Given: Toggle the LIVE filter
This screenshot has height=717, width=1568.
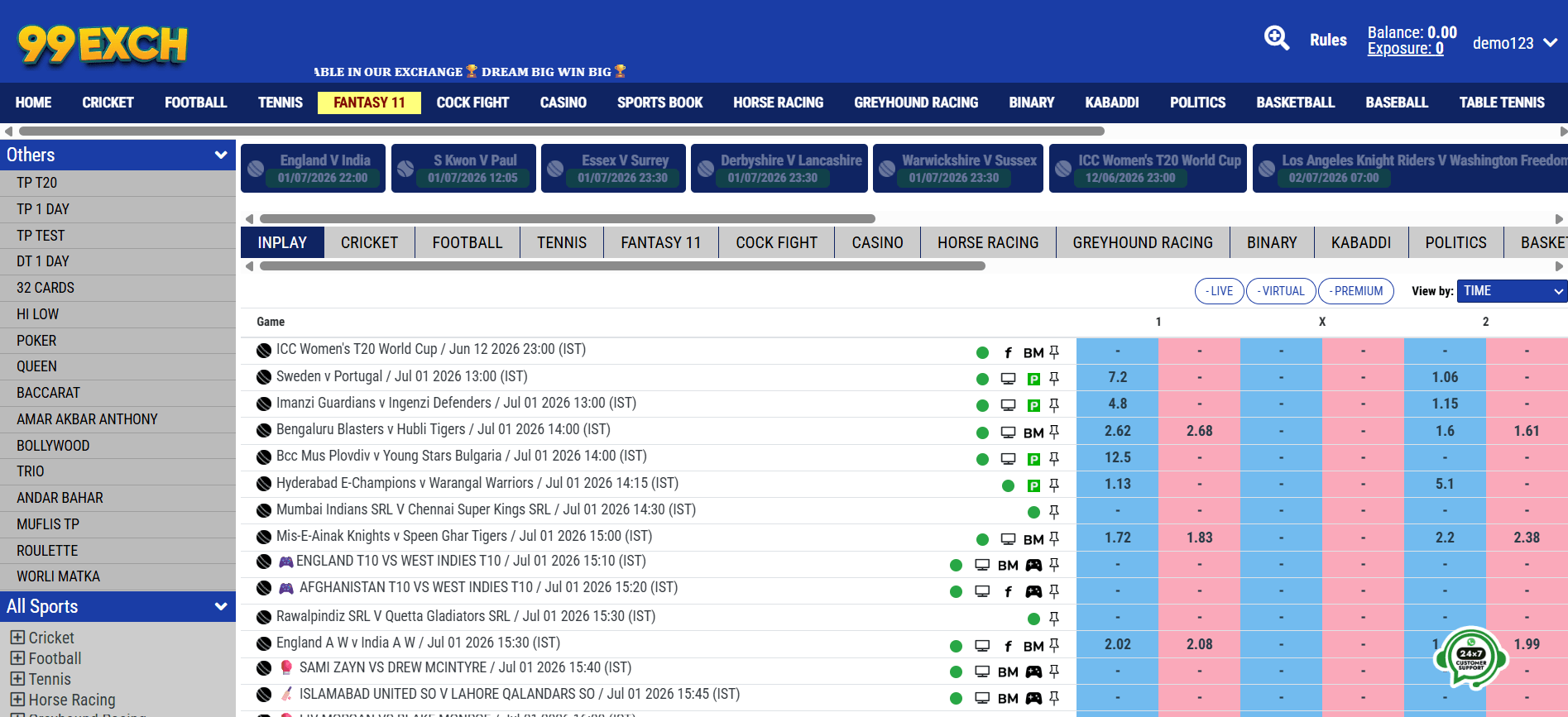Looking at the screenshot, I should (1220, 291).
